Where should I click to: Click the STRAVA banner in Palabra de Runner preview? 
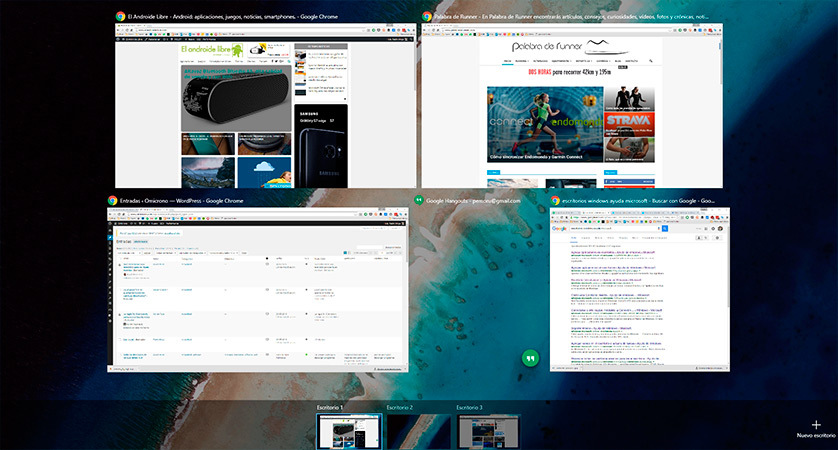pos(629,123)
